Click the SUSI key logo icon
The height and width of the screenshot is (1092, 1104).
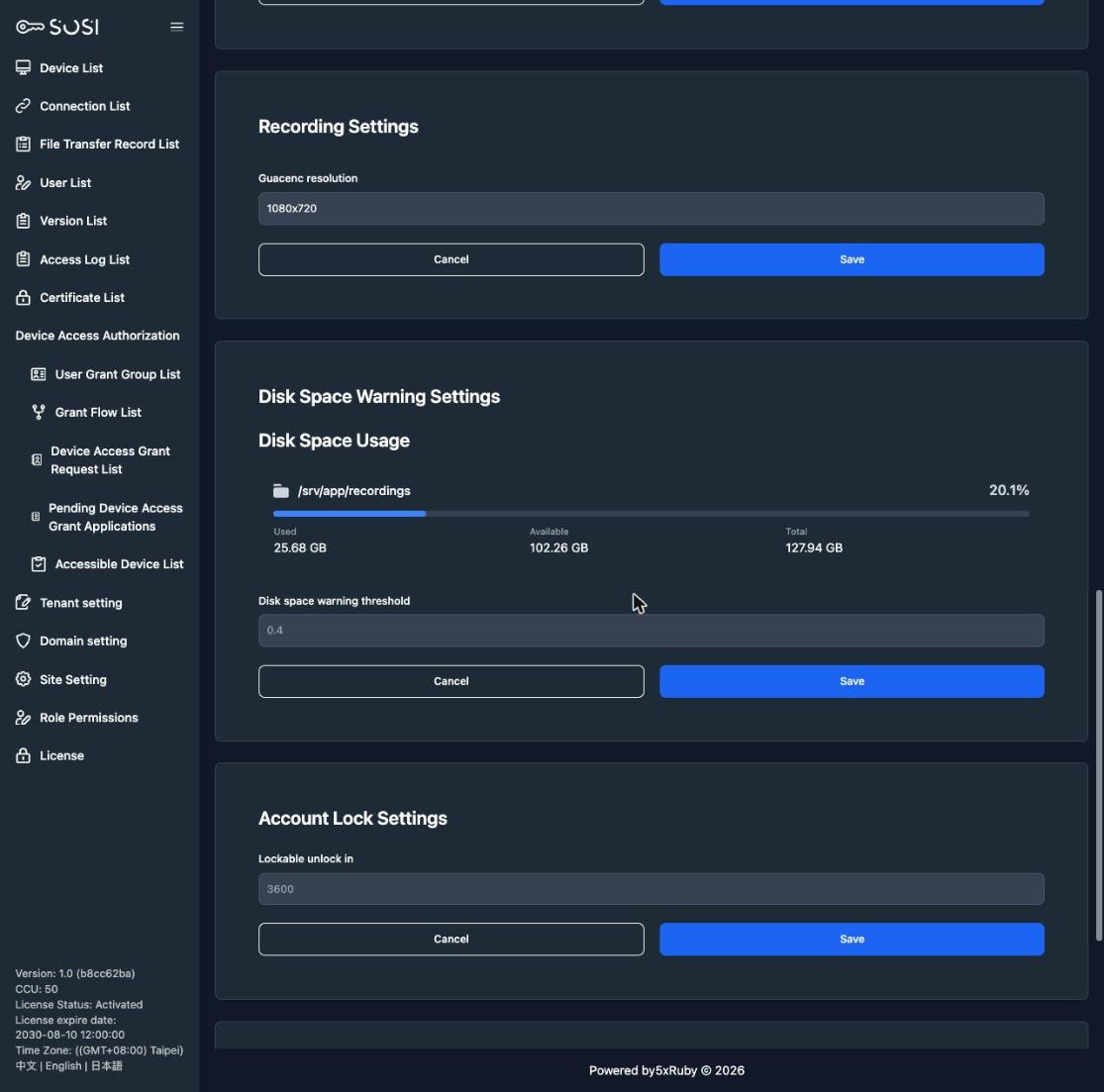tap(31, 27)
